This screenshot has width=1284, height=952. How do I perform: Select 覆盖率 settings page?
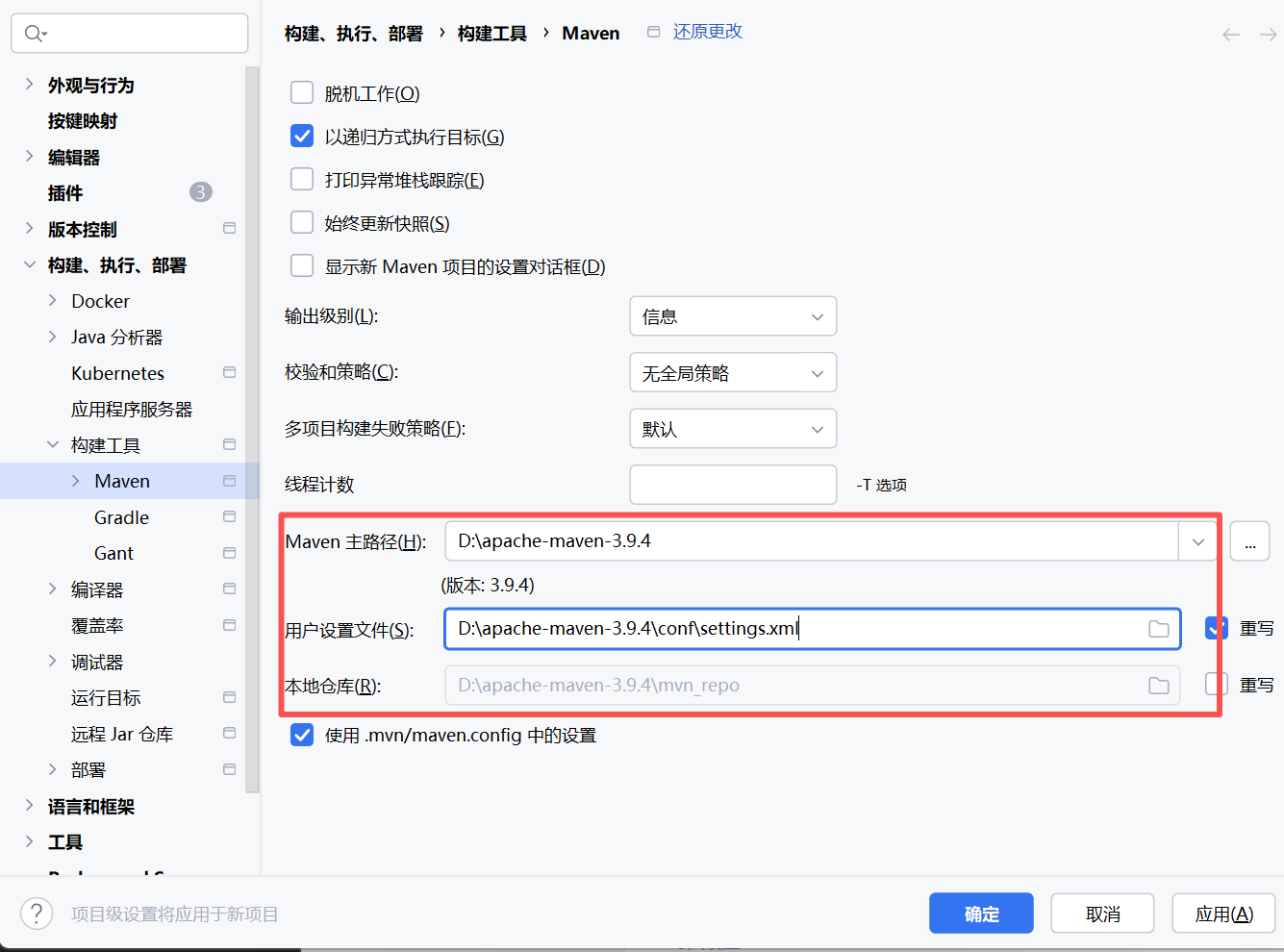pyautogui.click(x=97, y=626)
